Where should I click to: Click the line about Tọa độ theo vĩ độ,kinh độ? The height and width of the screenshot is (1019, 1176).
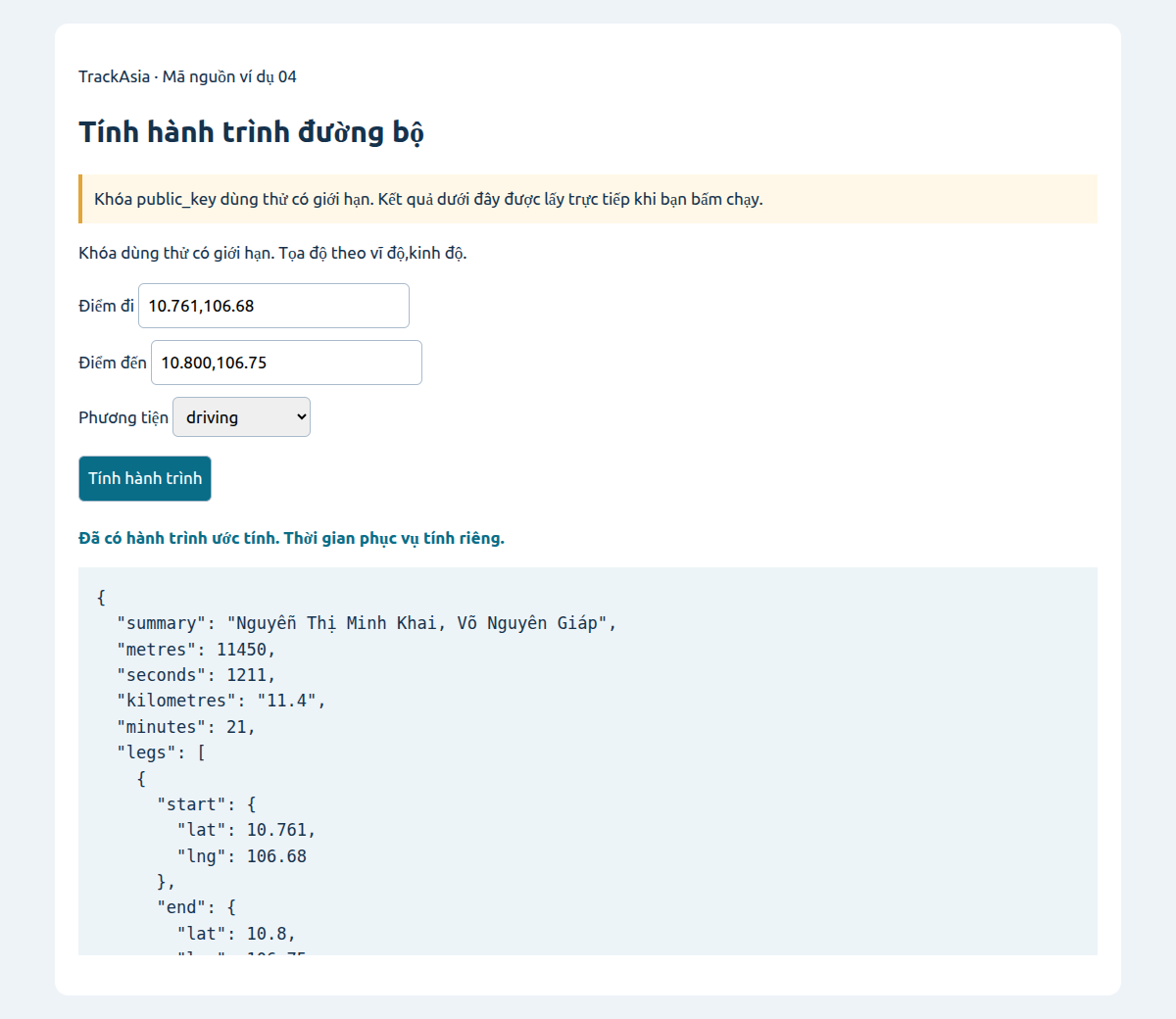coord(272,253)
